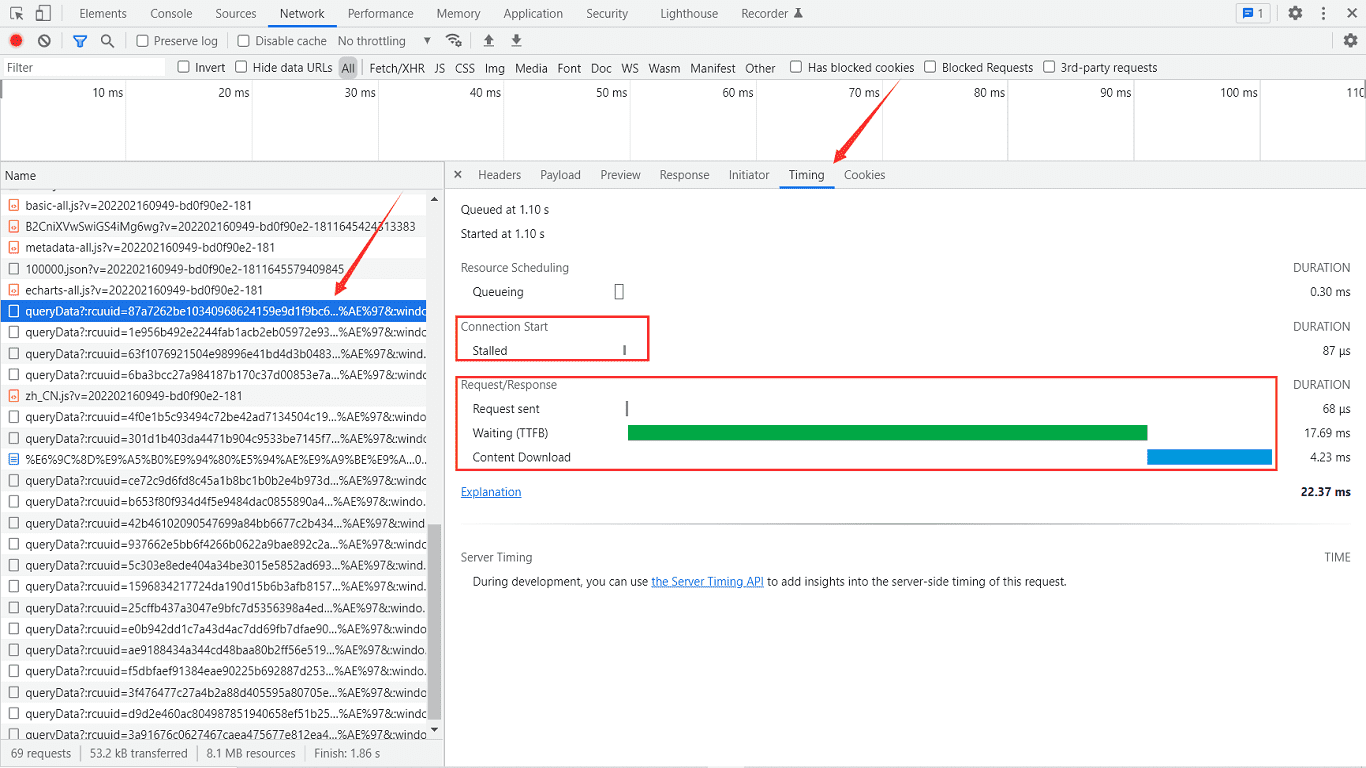Open the Server Timing API link
Screen dimensions: 1366x768
click(707, 582)
